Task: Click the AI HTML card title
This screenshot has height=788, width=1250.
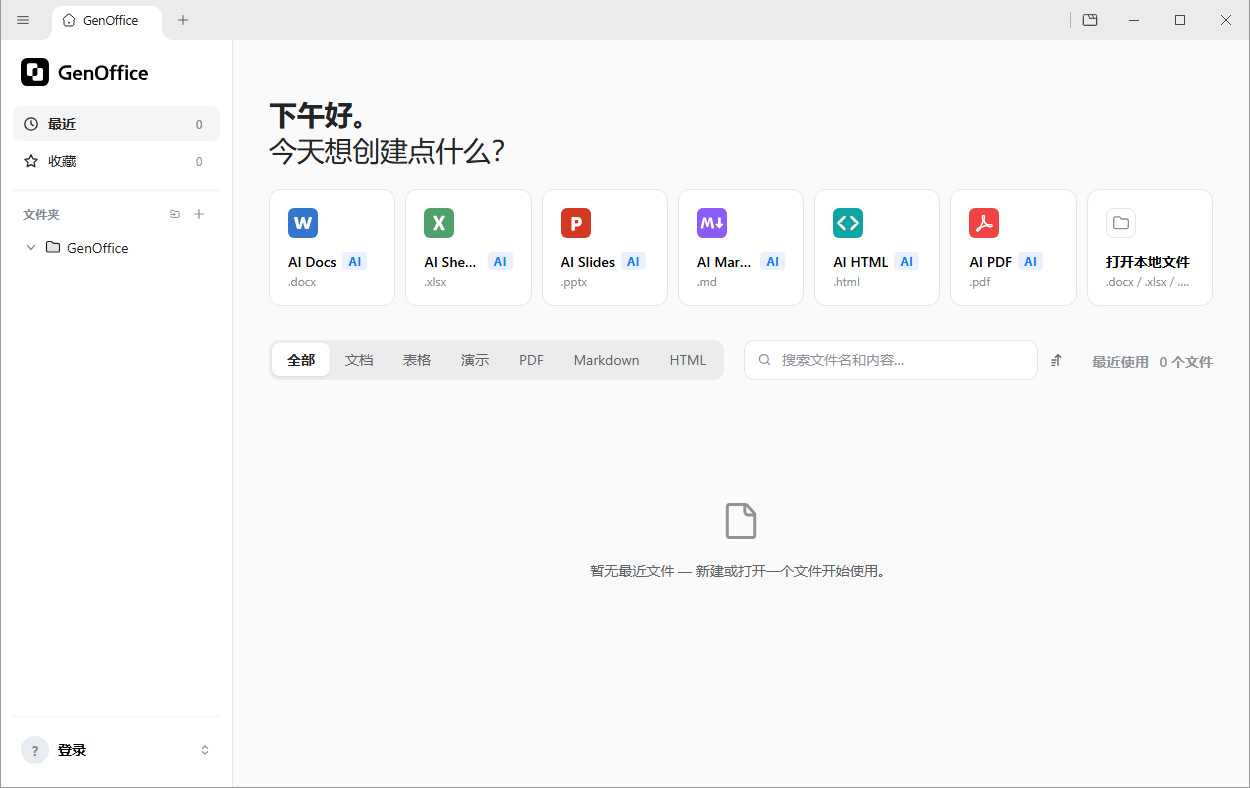Action: coord(861,262)
